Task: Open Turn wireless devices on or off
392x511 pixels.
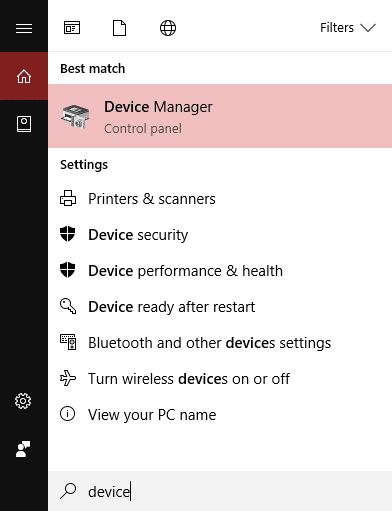Action: click(220, 379)
